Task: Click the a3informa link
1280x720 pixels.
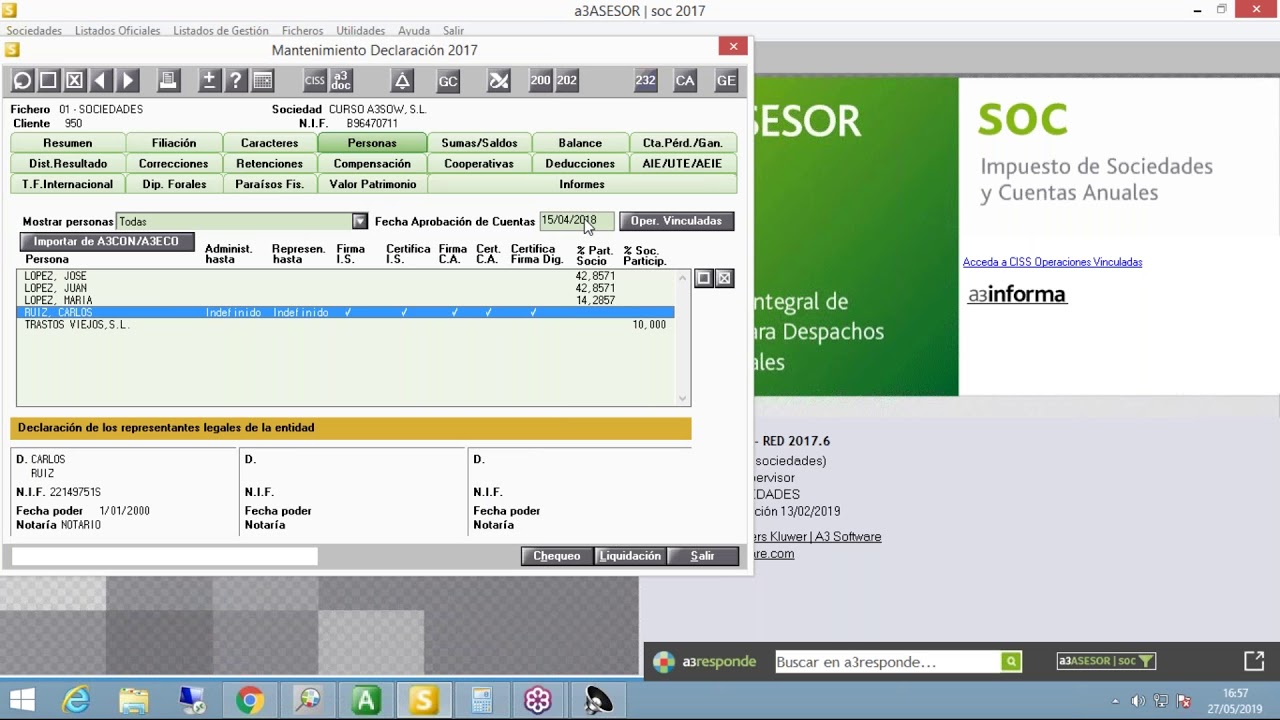Action: (1017, 295)
